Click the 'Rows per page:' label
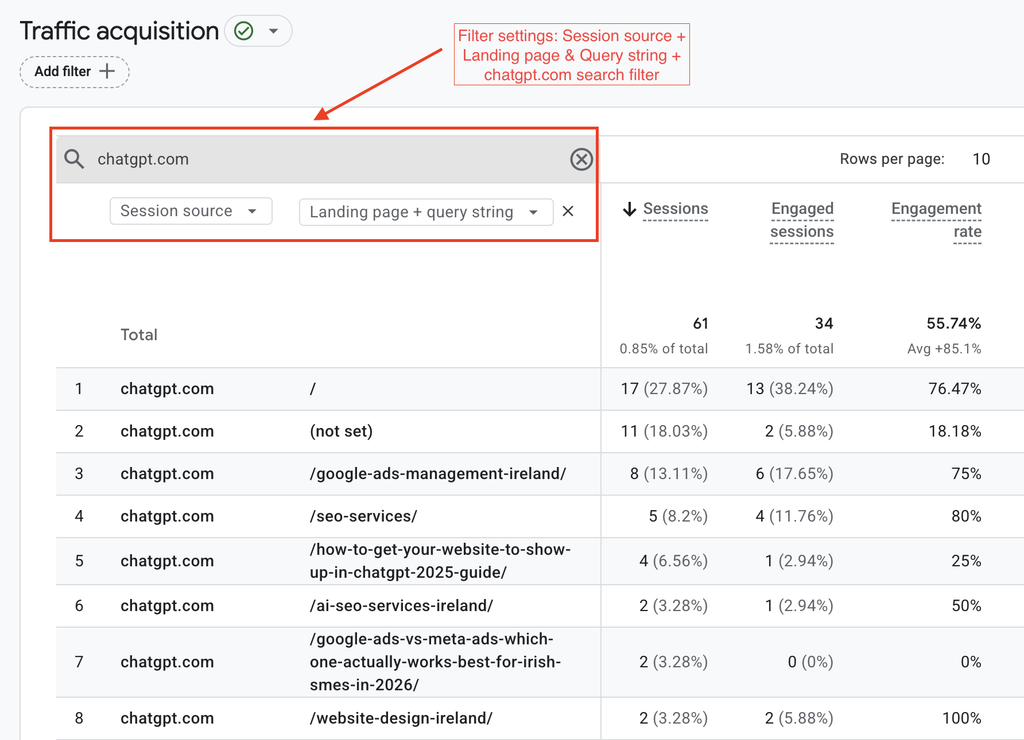The image size is (1024, 740). point(892,159)
